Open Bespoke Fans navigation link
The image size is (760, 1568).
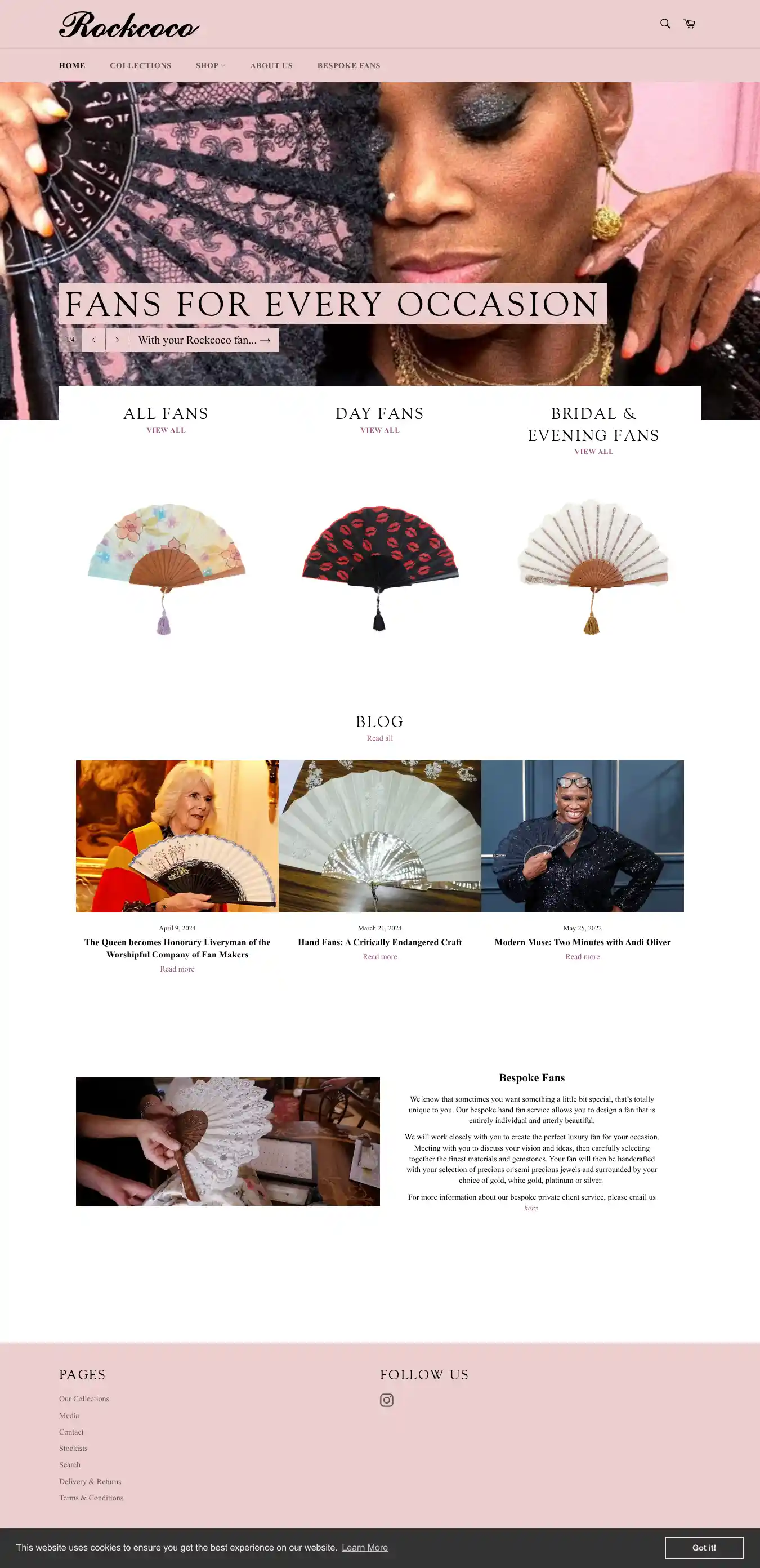click(x=348, y=66)
